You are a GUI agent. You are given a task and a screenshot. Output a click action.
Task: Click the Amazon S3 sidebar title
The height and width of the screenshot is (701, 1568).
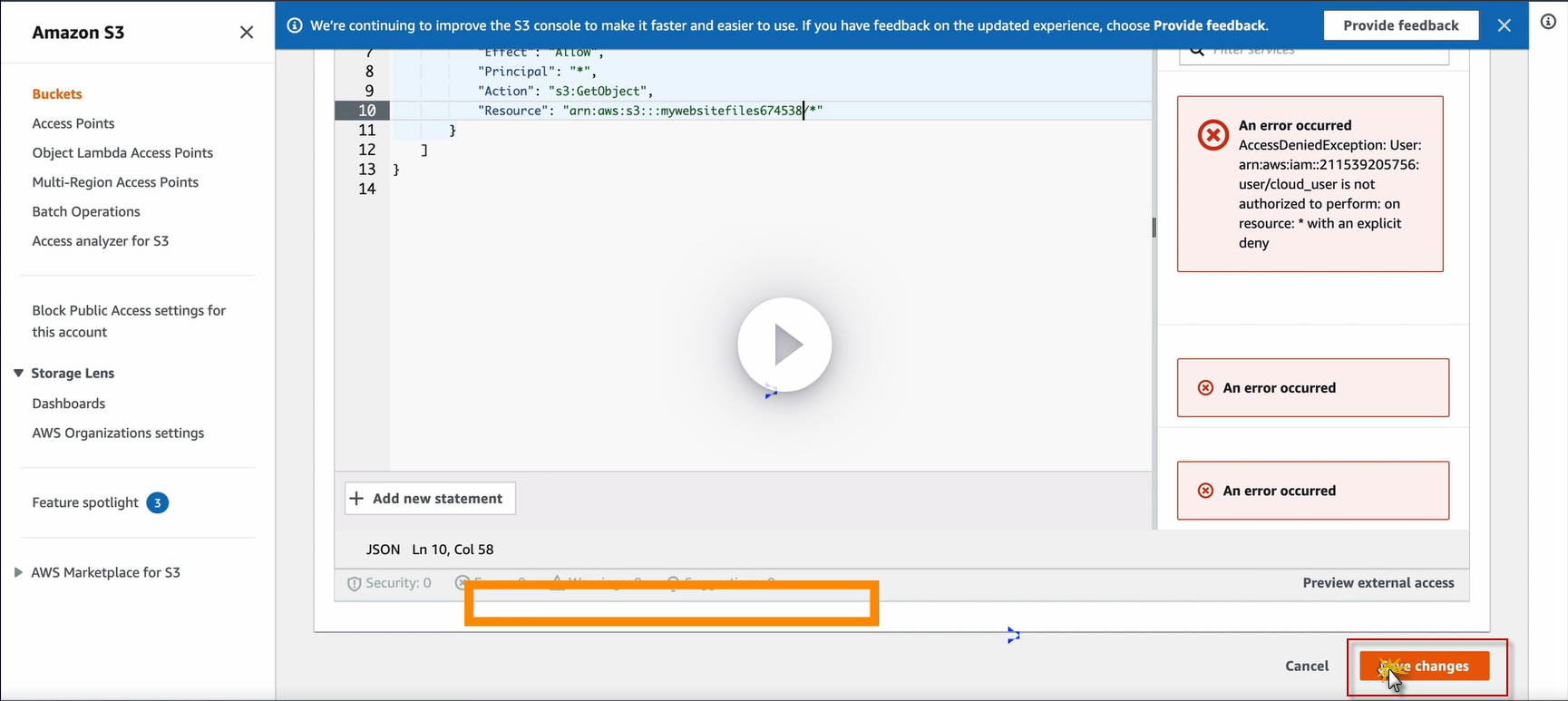click(x=78, y=33)
